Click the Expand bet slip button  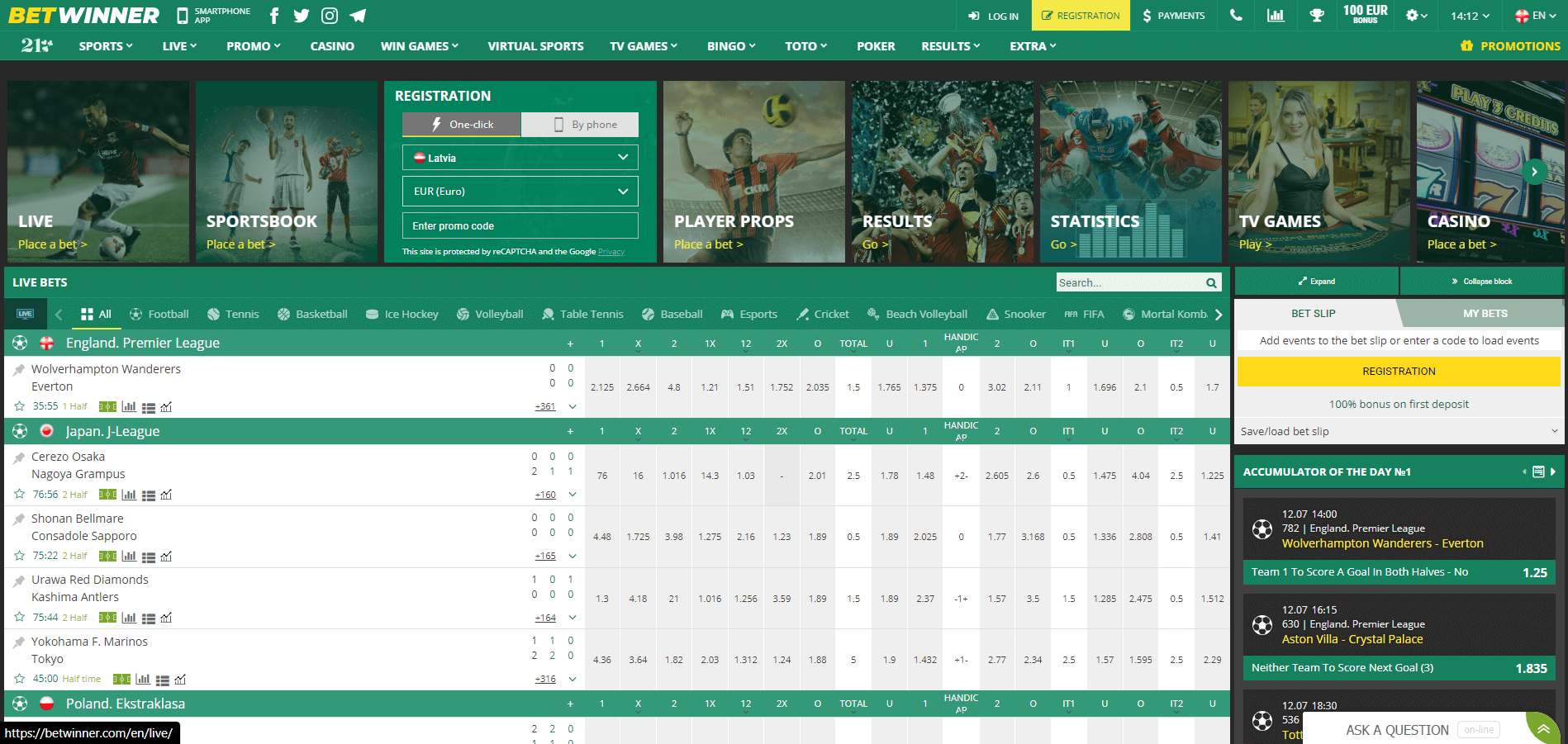[1317, 282]
